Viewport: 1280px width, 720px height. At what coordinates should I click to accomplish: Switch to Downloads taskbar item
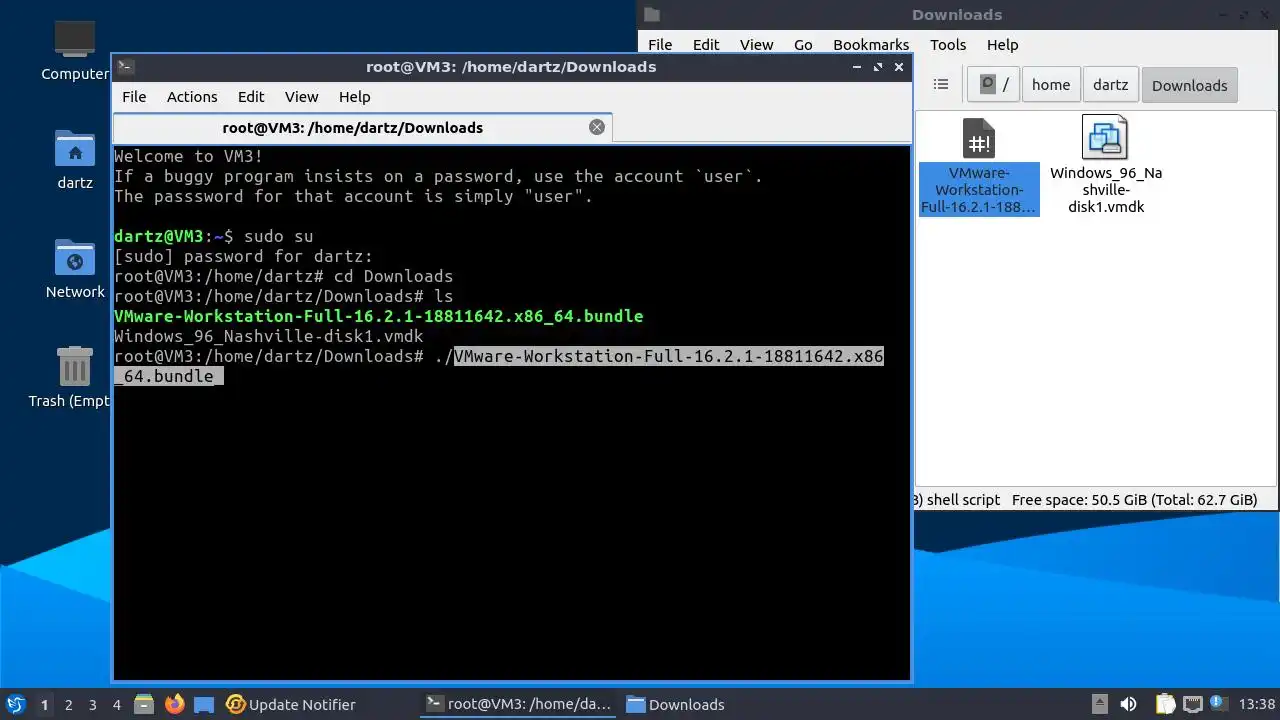pyautogui.click(x=675, y=704)
